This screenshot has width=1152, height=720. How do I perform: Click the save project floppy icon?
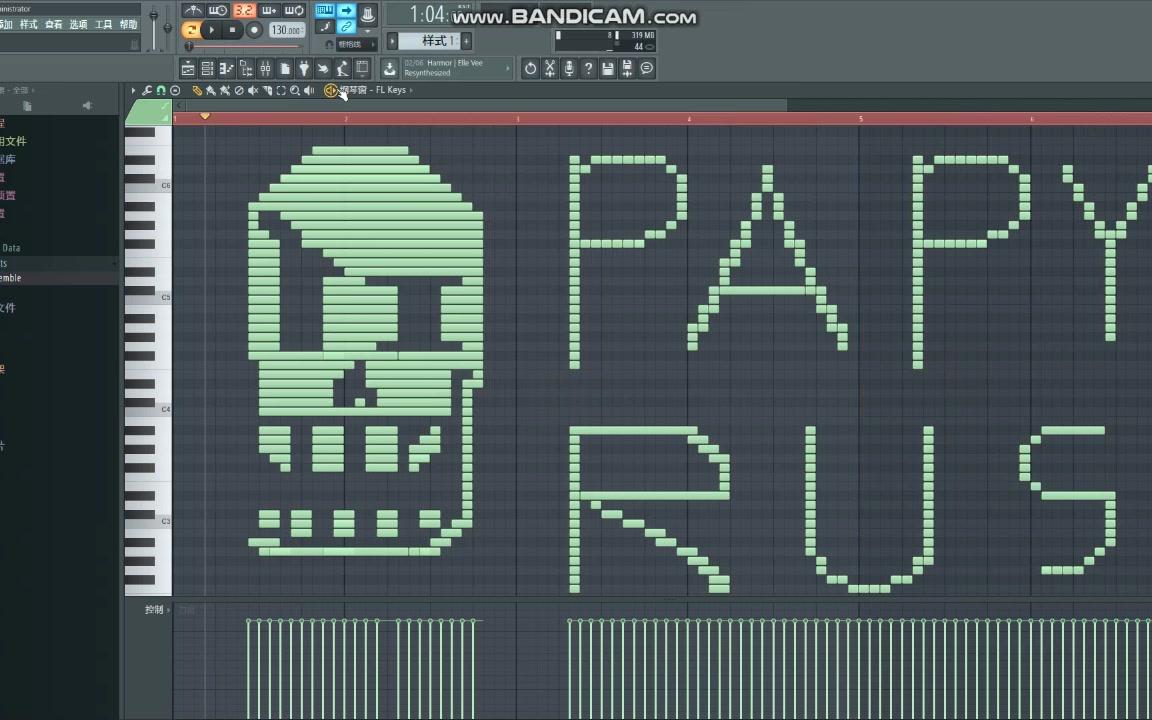tap(608, 68)
